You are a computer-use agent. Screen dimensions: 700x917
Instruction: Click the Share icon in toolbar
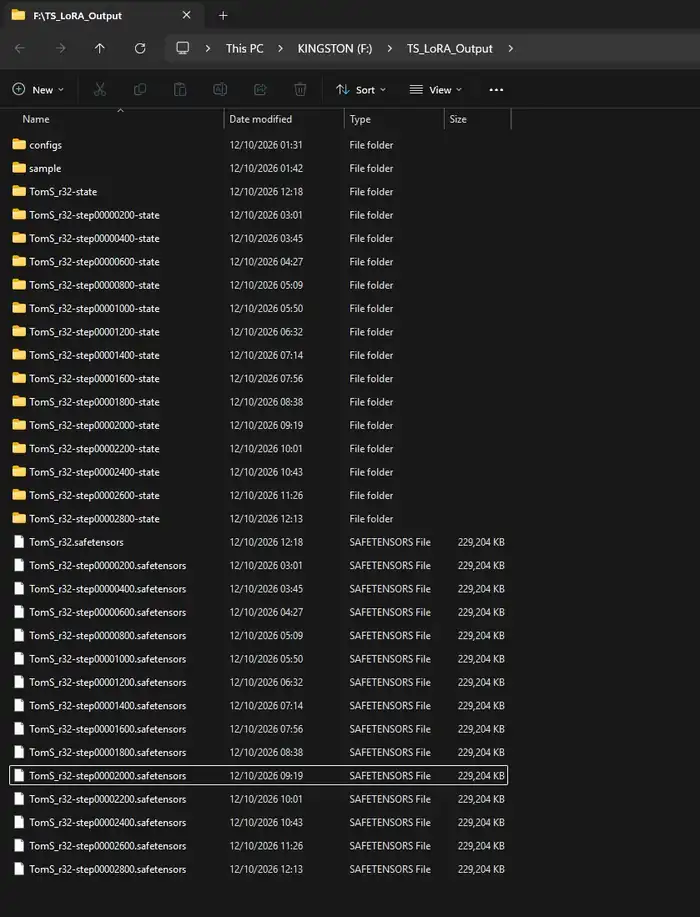(260, 89)
